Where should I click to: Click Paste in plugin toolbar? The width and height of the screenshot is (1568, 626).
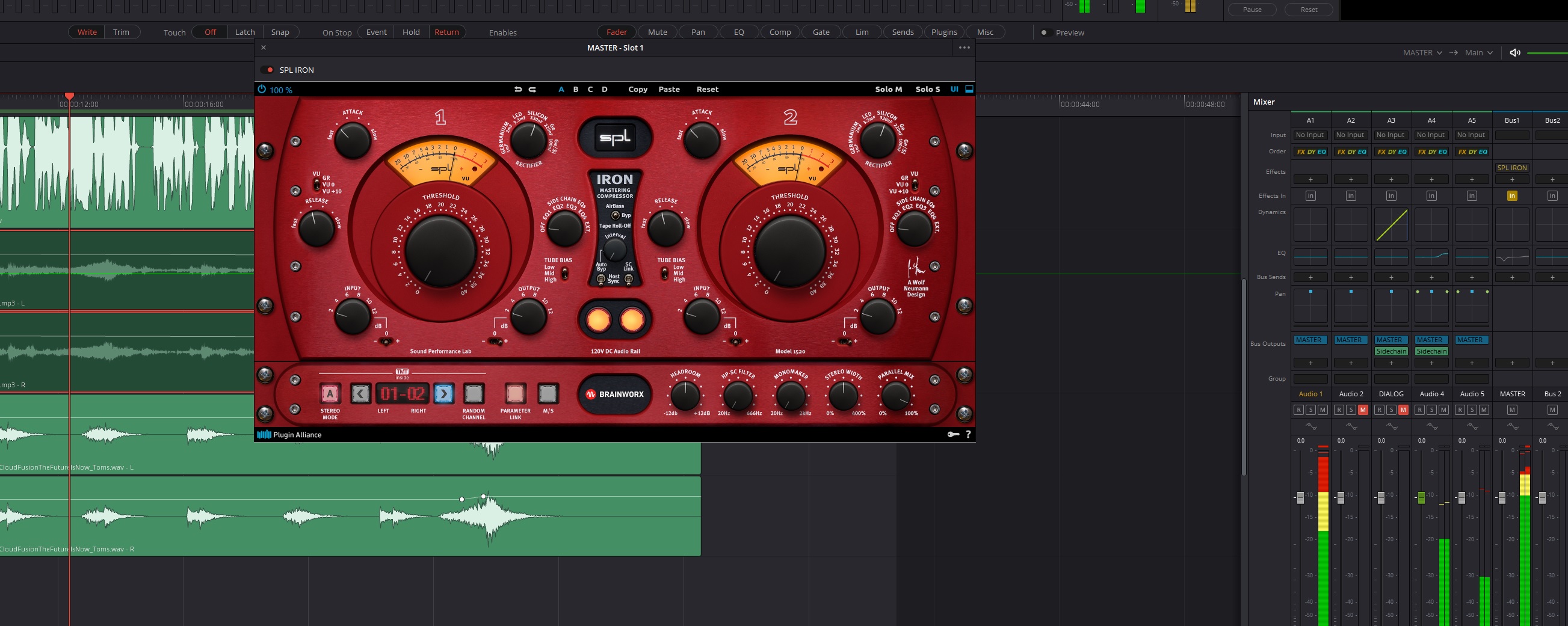669,90
